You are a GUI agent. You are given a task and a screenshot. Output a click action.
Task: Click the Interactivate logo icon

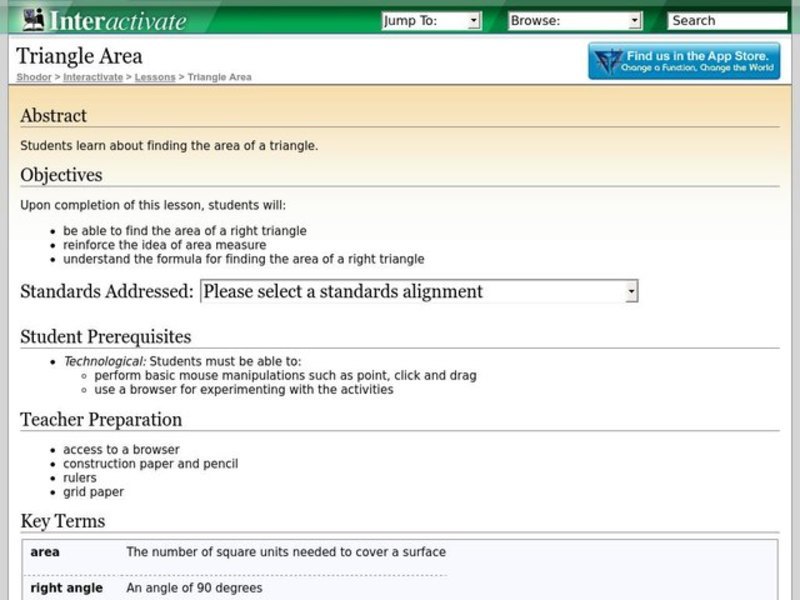coord(33,19)
